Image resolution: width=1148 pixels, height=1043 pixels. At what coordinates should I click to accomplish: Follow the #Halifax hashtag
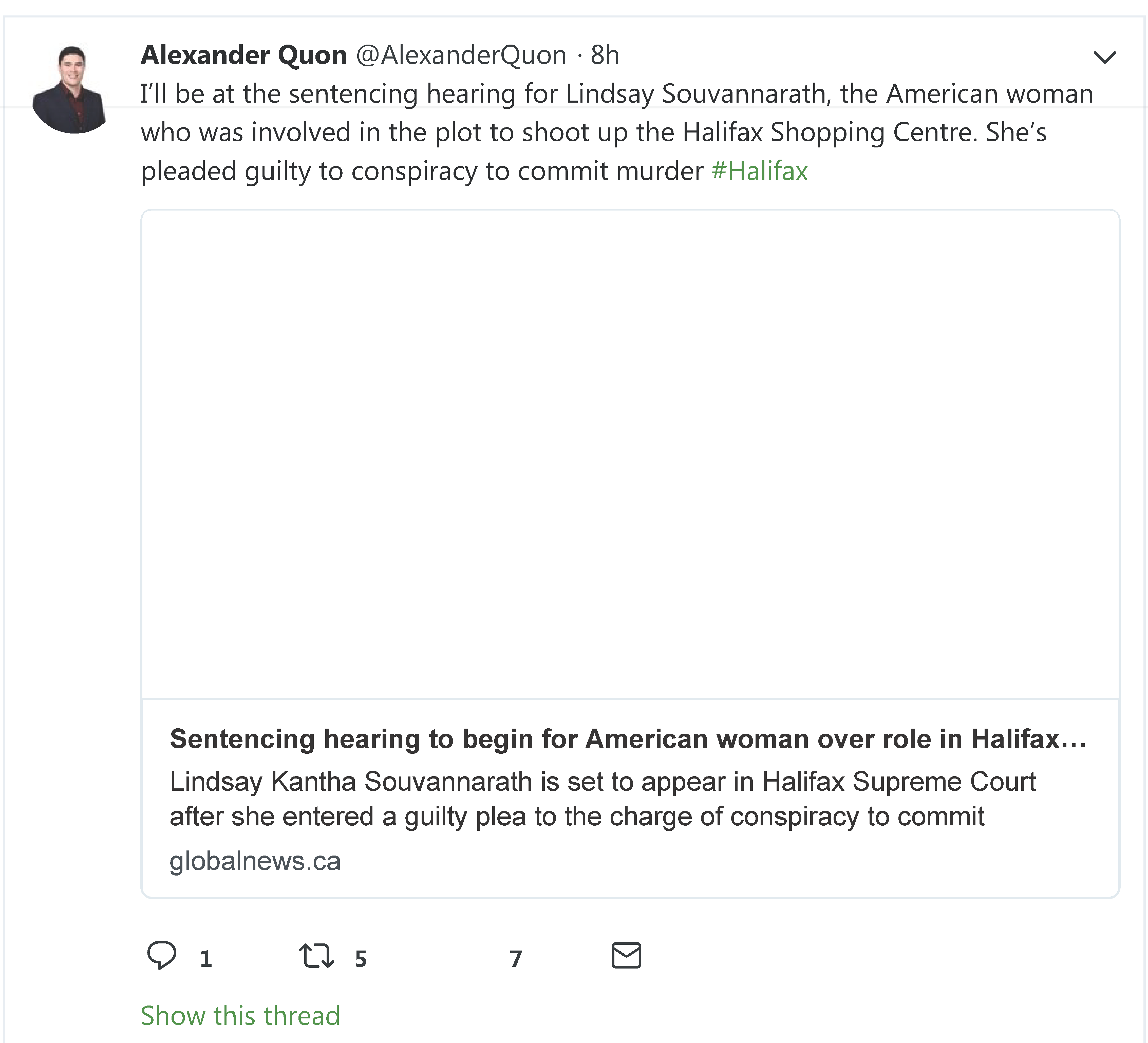759,171
